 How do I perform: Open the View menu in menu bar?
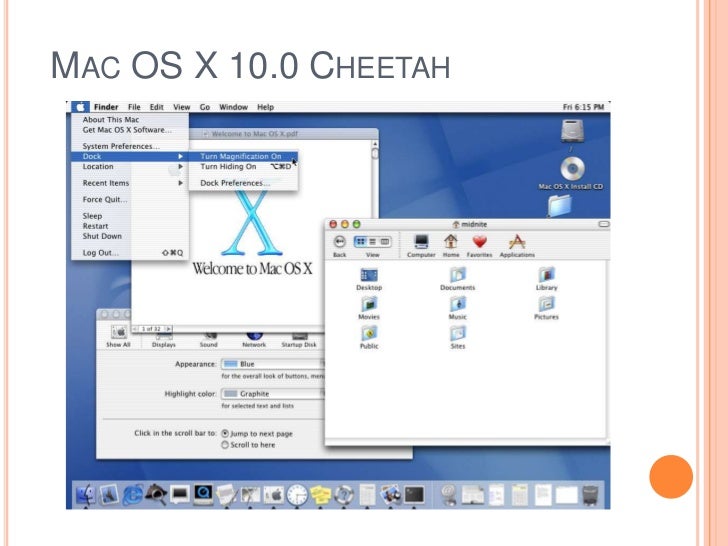tap(182, 107)
